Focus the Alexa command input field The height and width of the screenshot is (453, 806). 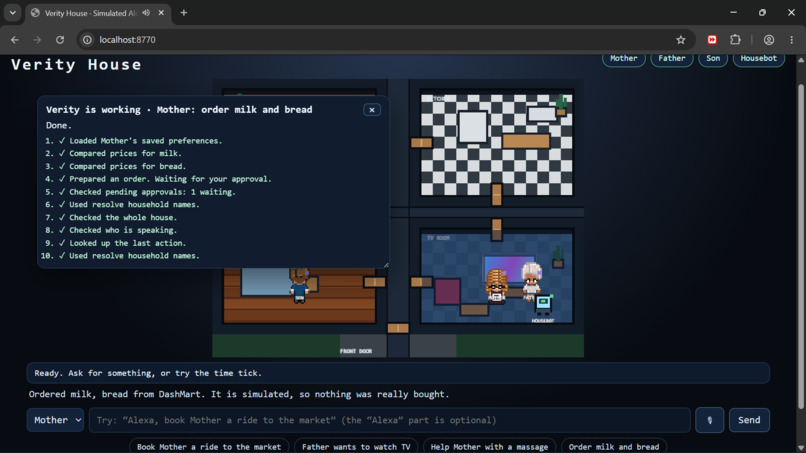[x=390, y=420]
